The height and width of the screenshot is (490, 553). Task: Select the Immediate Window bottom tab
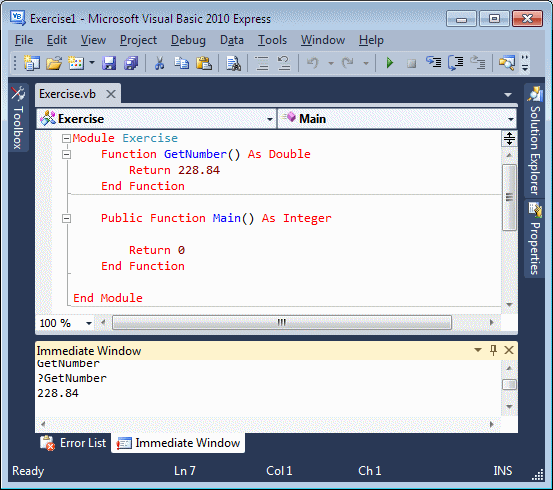(178, 443)
